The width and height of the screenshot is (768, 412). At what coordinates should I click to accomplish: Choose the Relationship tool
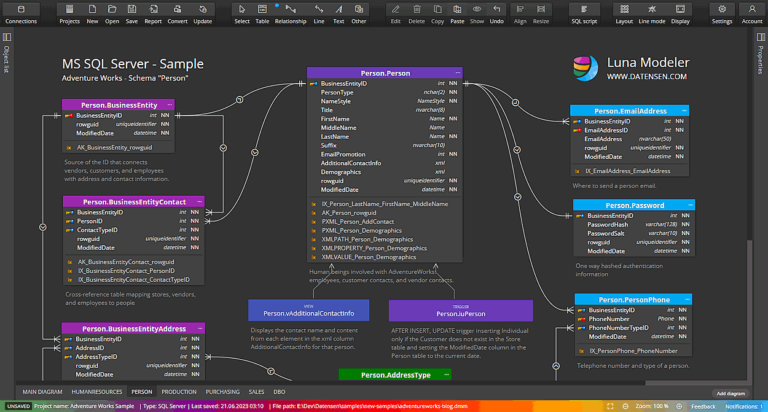[x=290, y=12]
